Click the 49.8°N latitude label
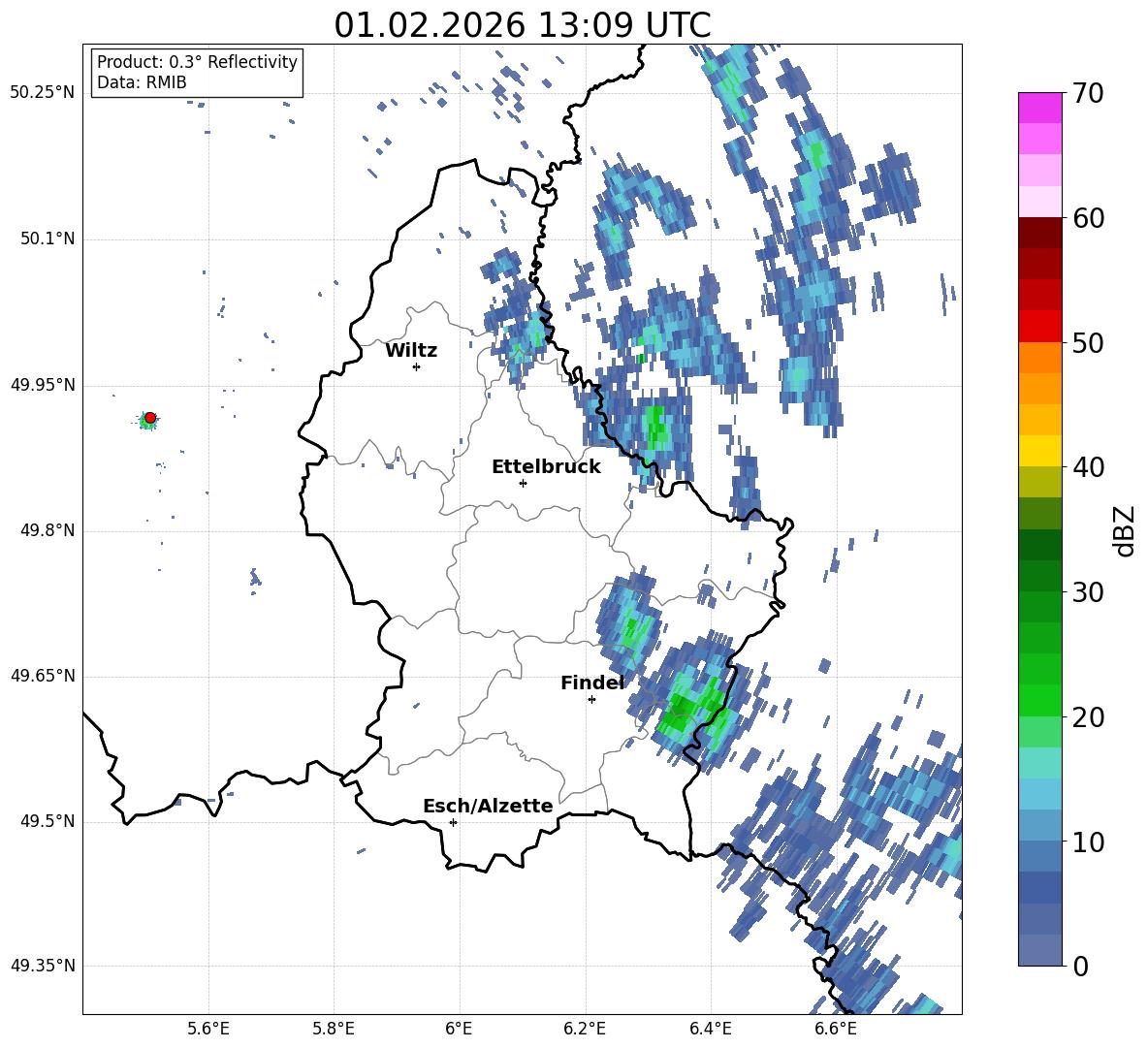This screenshot has height=1048, width=1148. 48,530
